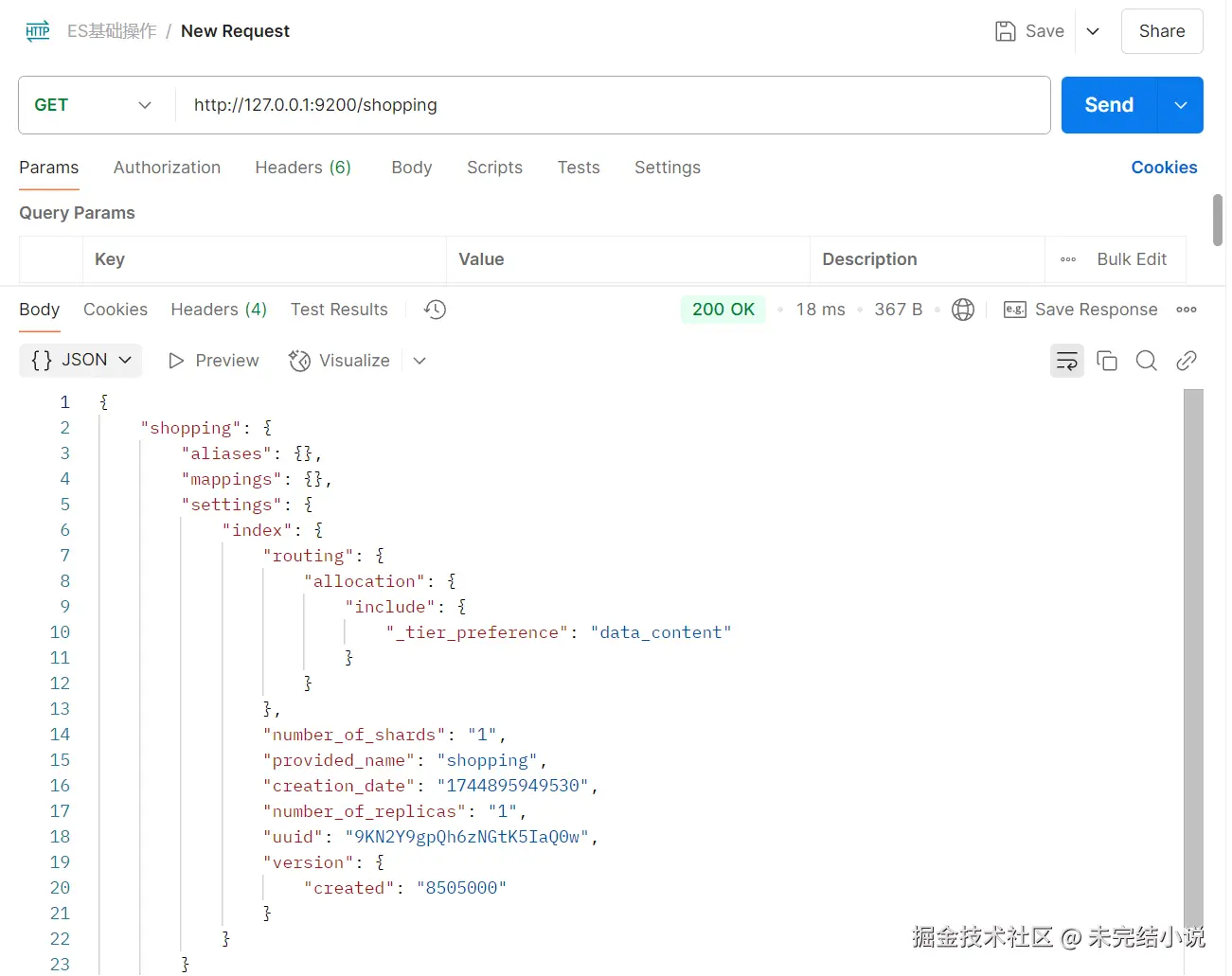Image resolution: width=1232 pixels, height=976 pixels.
Task: Click the search response icon
Action: click(x=1147, y=361)
